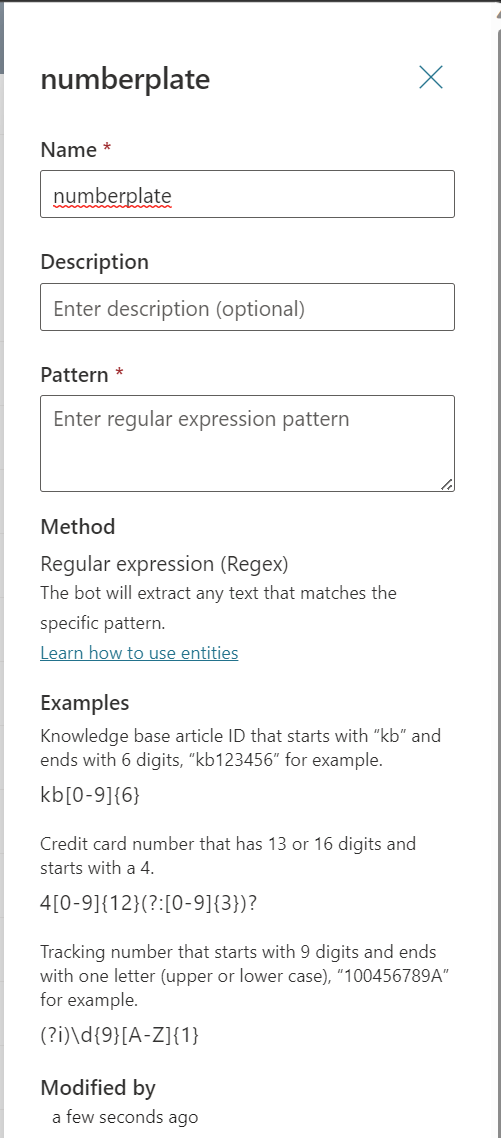Close the numberplate entity panel
Screen dimensions: 501x1138
click(431, 77)
